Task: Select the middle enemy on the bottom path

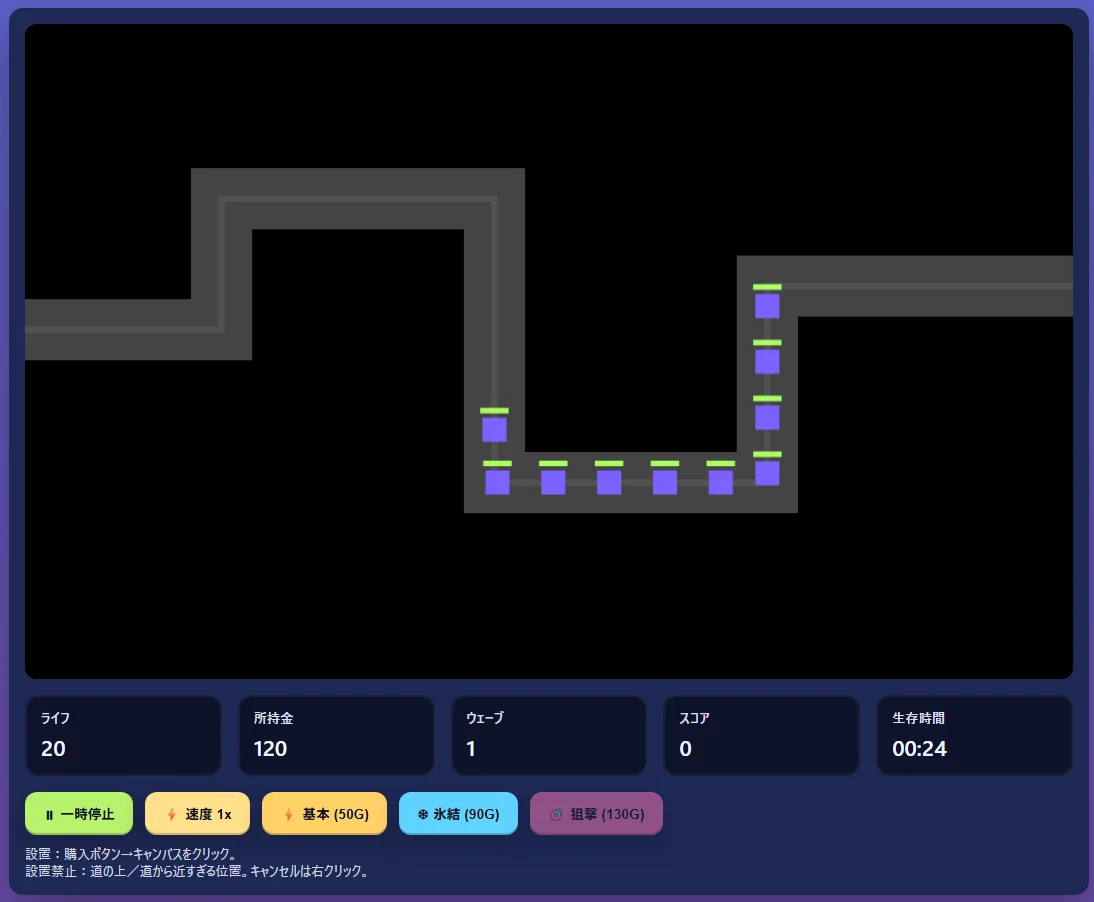Action: pyautogui.click(x=609, y=483)
